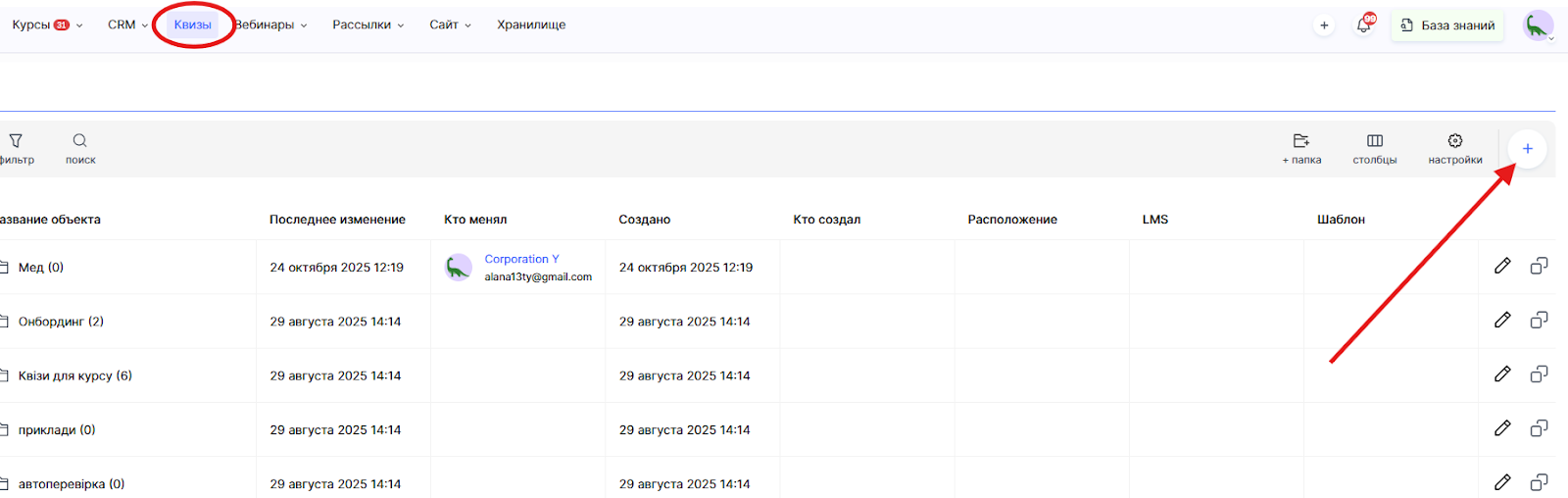Duplicate the приклади folder
The height and width of the screenshot is (498, 1568).
point(1540,427)
